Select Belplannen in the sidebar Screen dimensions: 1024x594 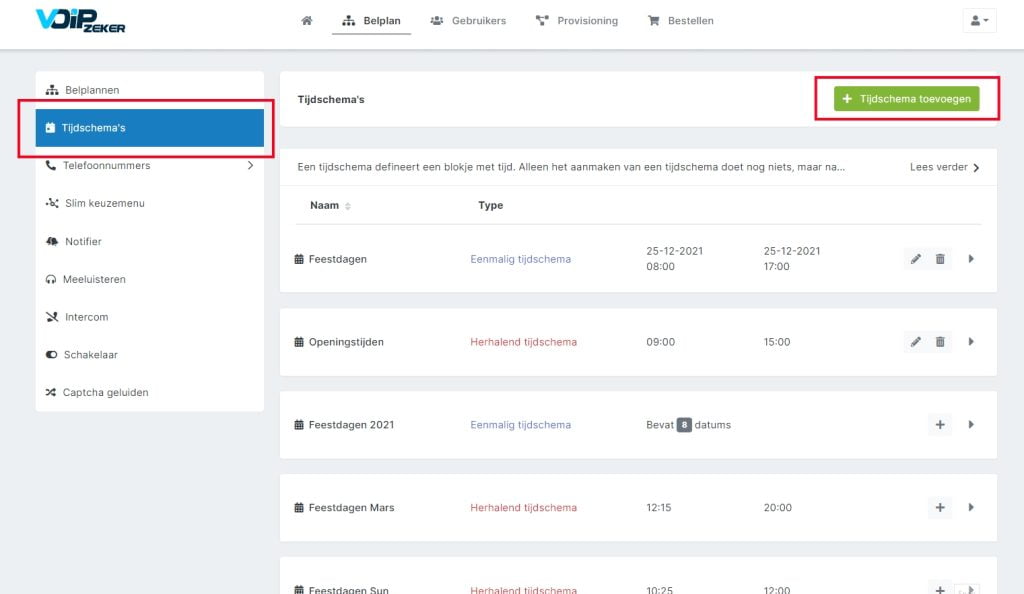(150, 90)
